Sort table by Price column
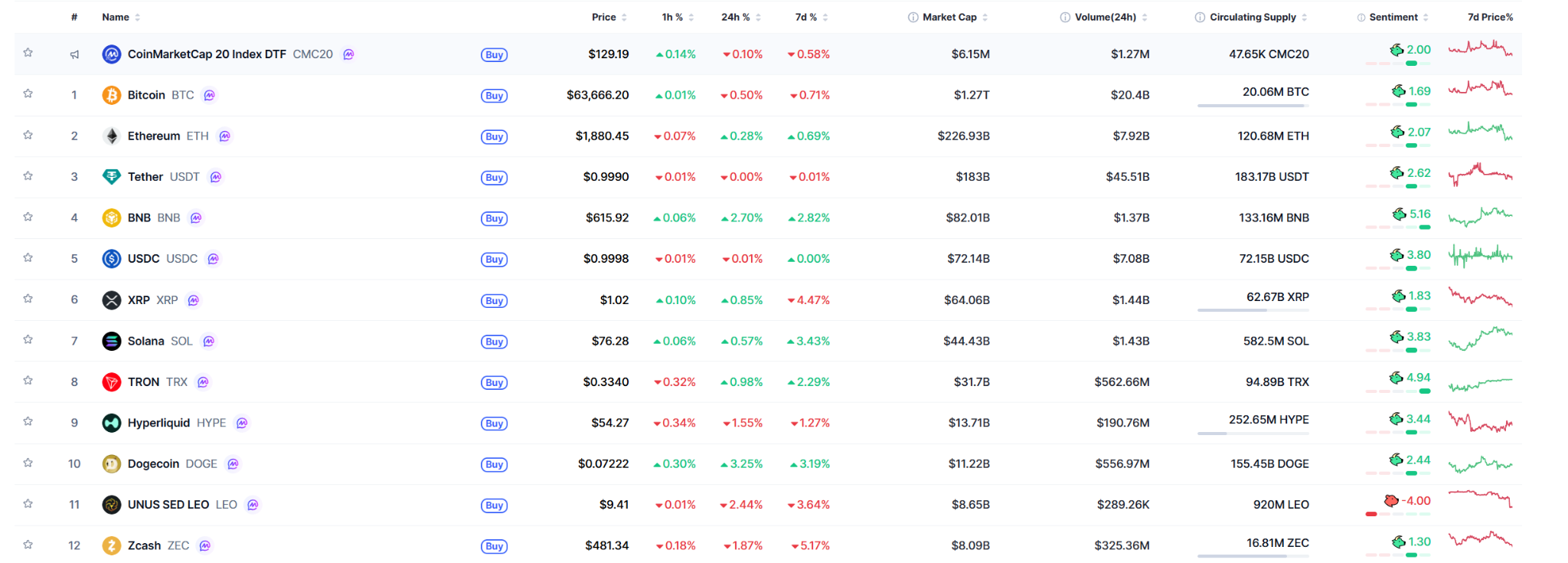This screenshot has width=1568, height=563. (609, 17)
